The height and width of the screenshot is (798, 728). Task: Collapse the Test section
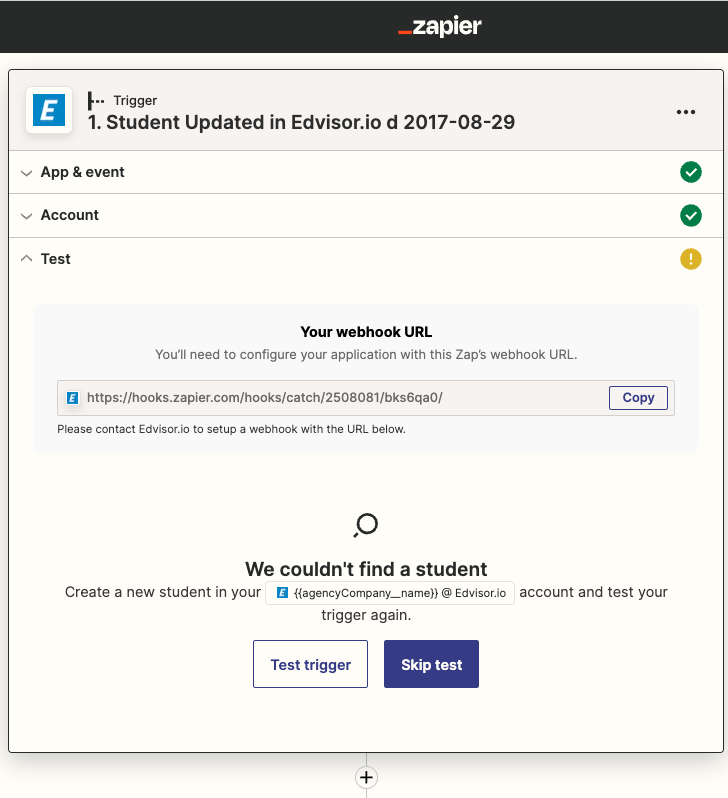point(366,259)
